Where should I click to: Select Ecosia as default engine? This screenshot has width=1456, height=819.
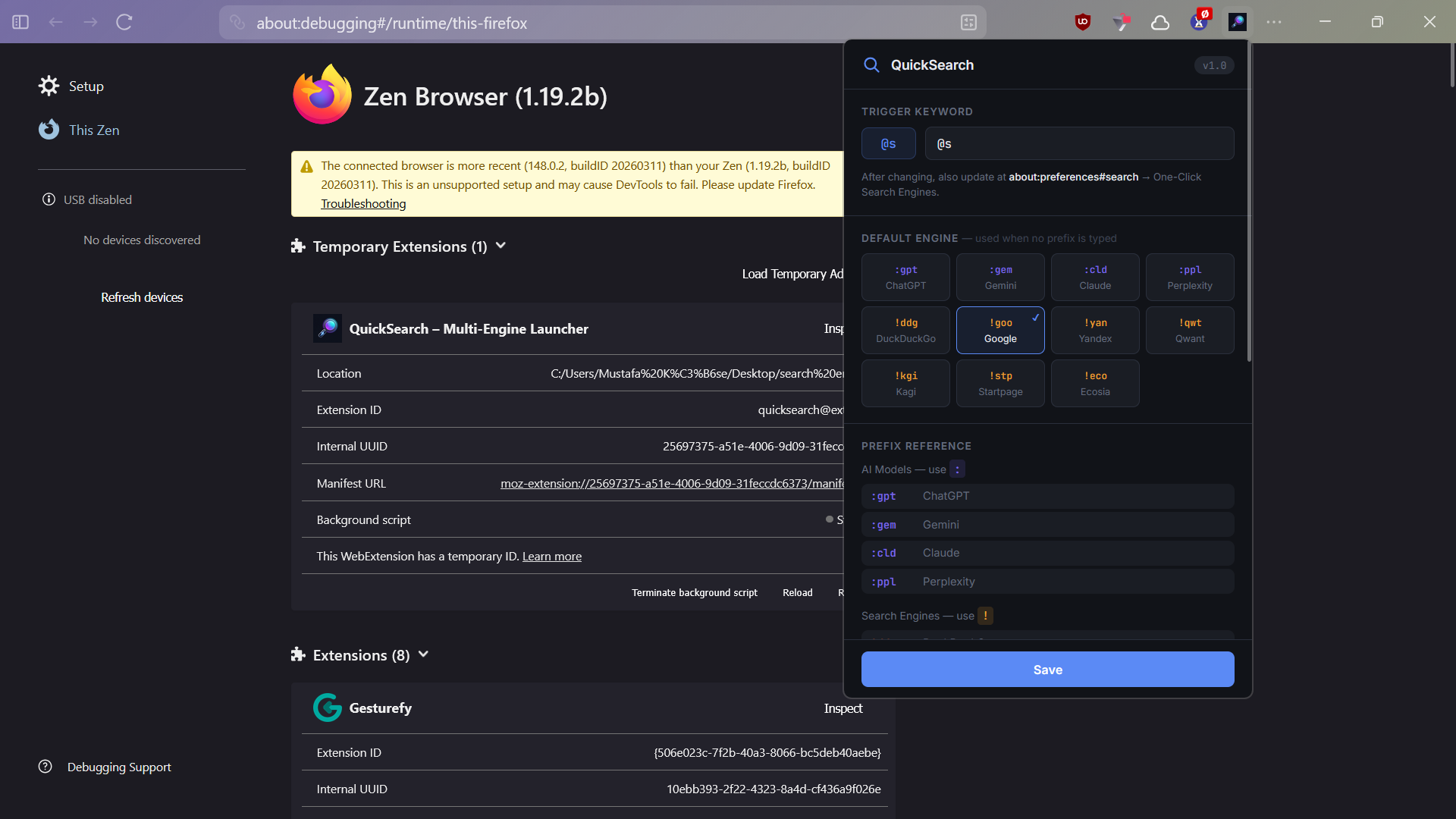pyautogui.click(x=1095, y=384)
